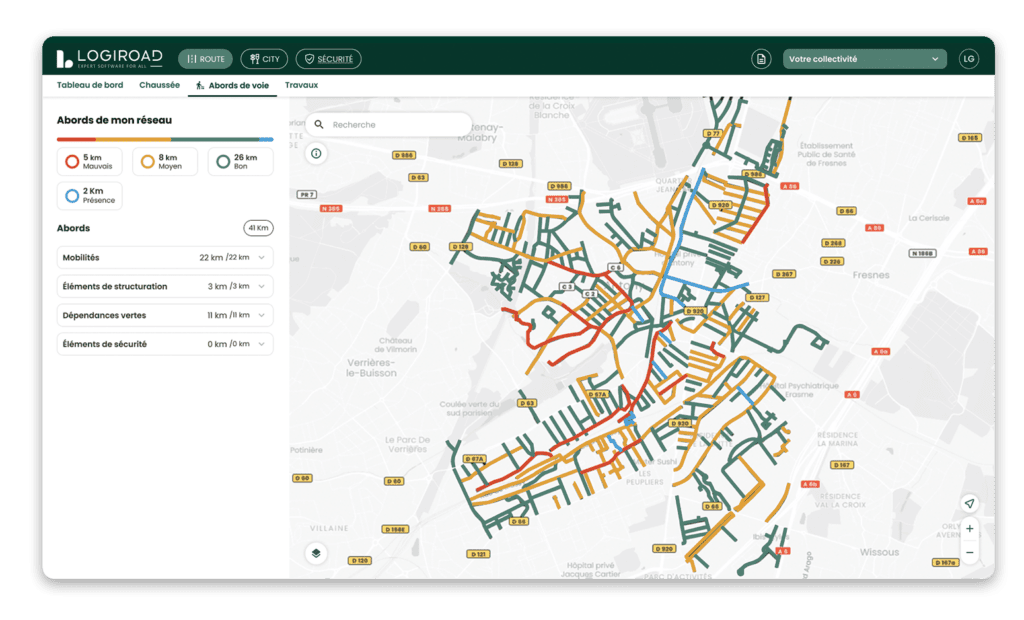Toggle the Mauvais 5 km legend filter
This screenshot has height=620, width=1024.
89,161
